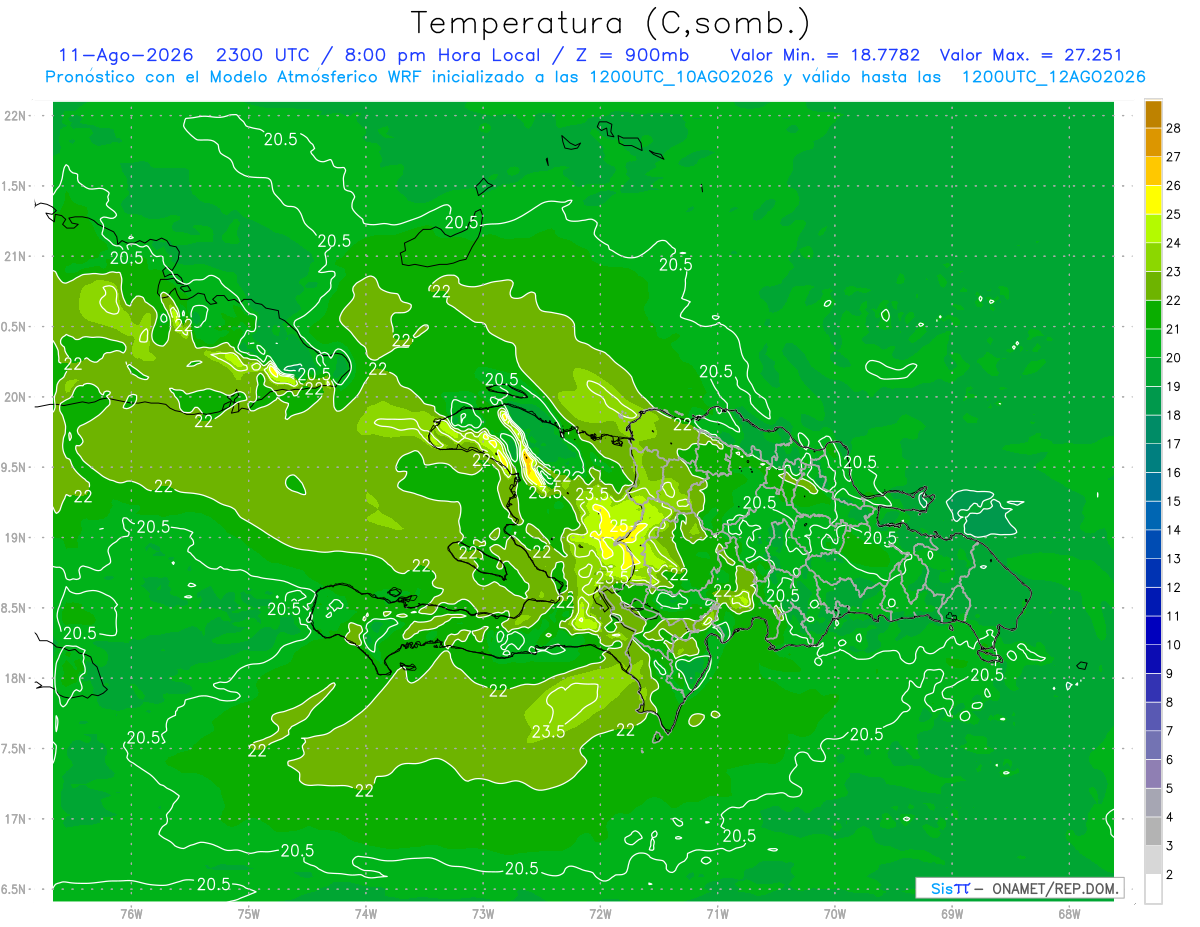The image size is (1200, 927).
Task: Click the "76W" longitude axis label
Action: (x=131, y=913)
